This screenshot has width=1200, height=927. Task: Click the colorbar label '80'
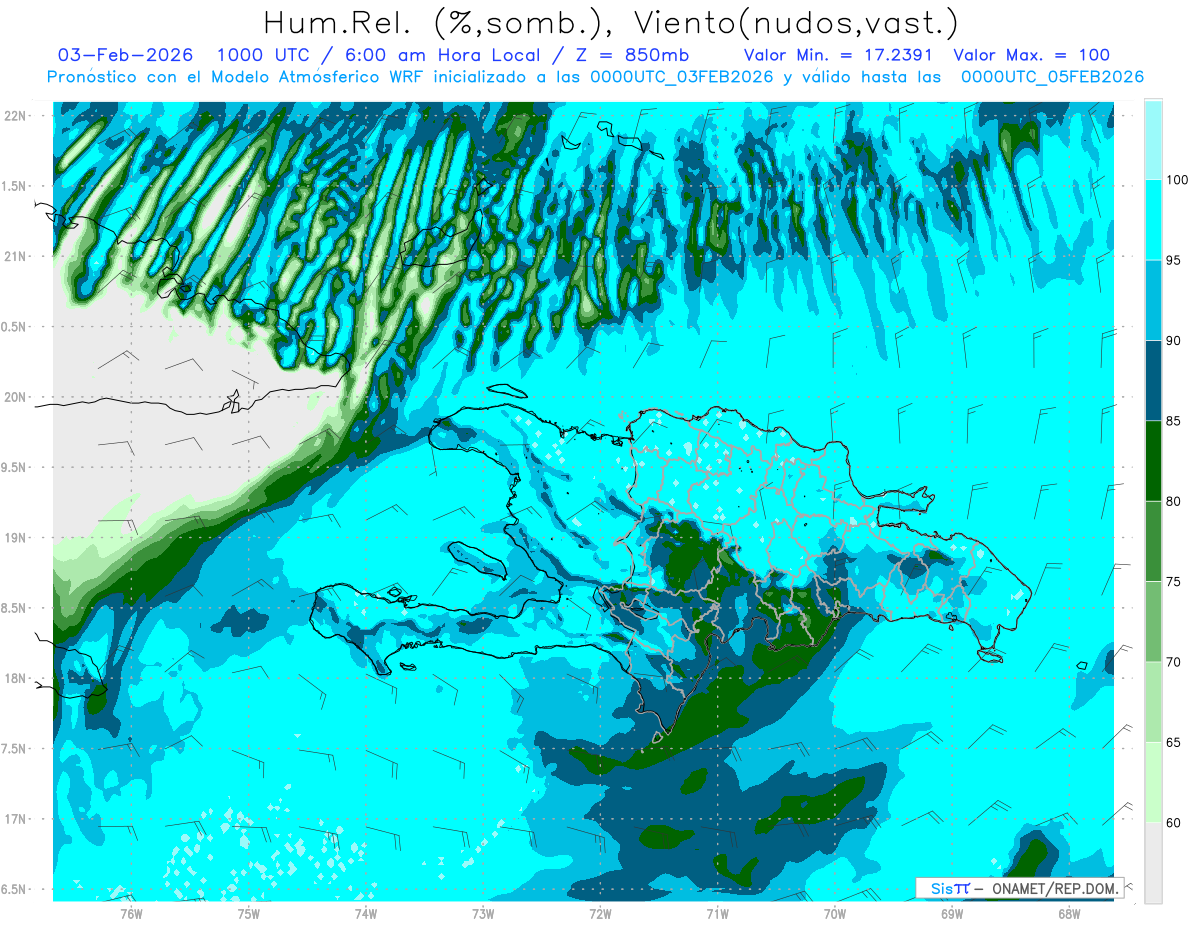tap(1174, 501)
